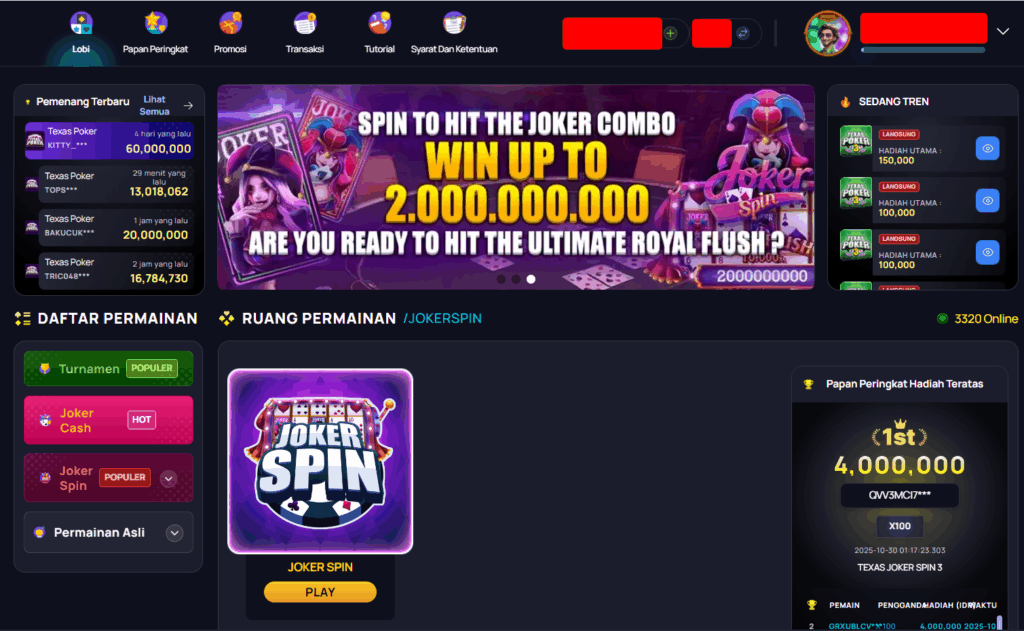
Task: View the third trending 100,000 prize table
Action: pos(987,252)
